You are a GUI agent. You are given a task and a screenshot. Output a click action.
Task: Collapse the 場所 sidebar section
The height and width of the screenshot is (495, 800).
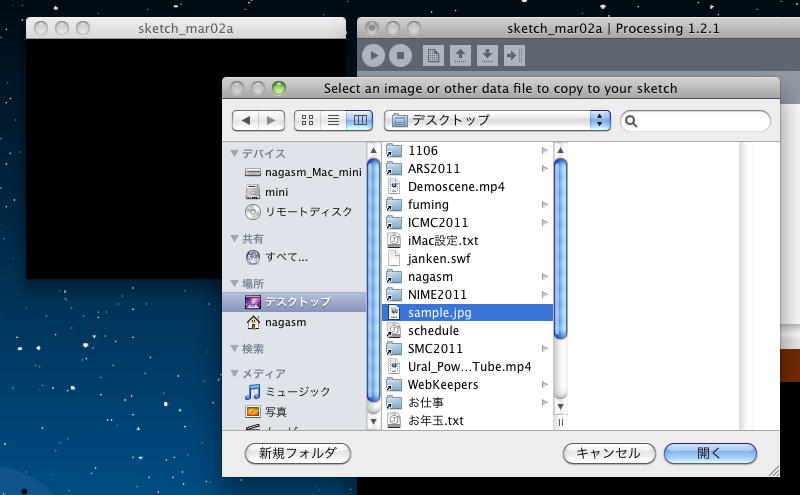click(235, 283)
